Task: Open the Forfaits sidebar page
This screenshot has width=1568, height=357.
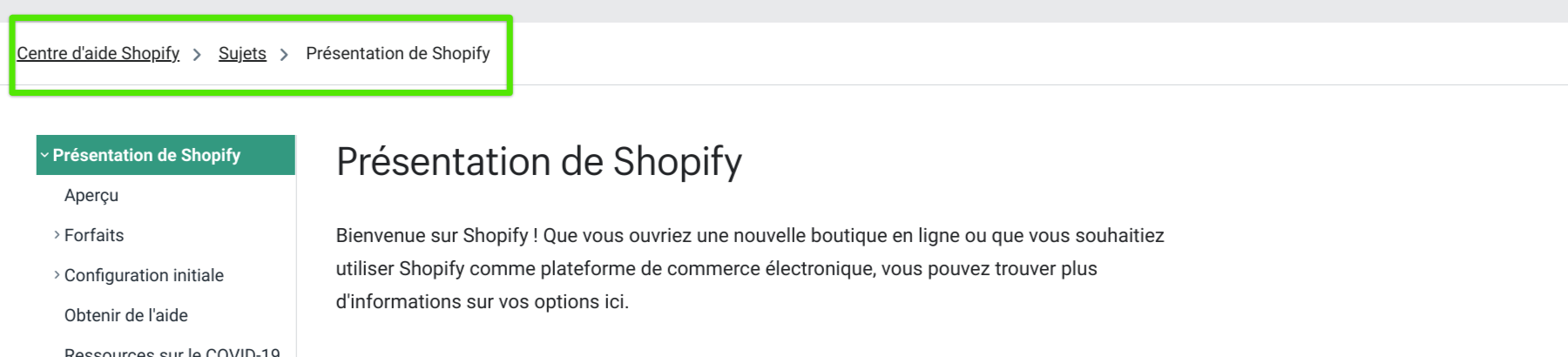Action: pyautogui.click(x=94, y=236)
